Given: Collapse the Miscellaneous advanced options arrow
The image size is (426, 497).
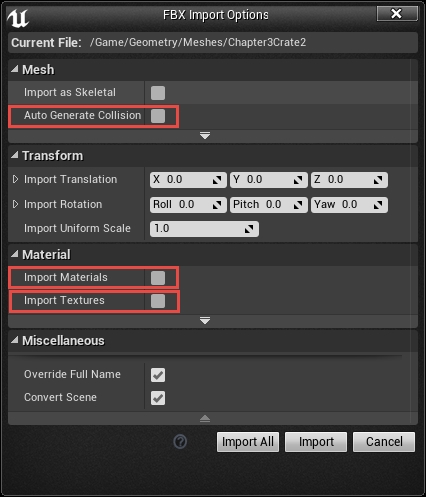Looking at the screenshot, I should pos(205,419).
